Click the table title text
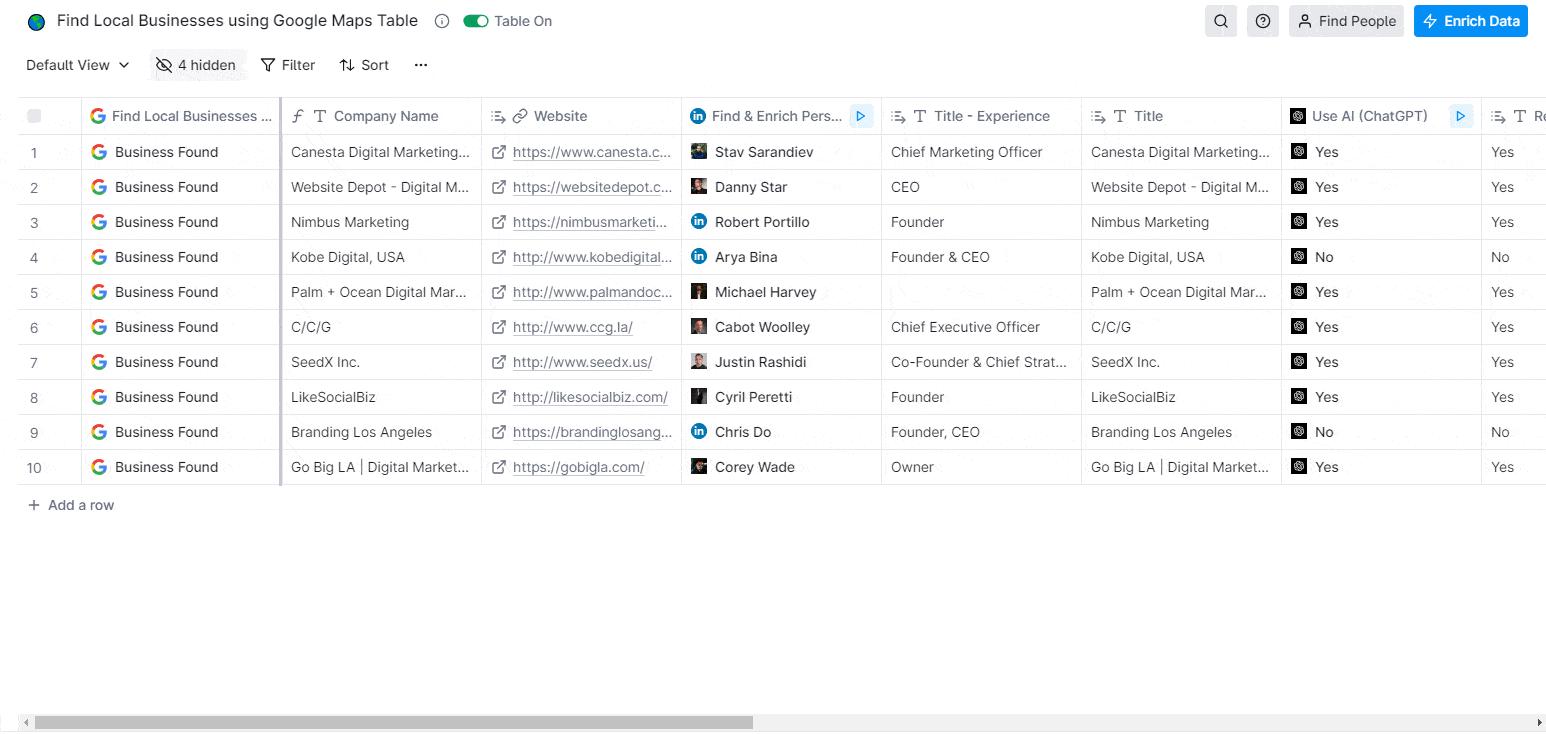1546x734 pixels. click(237, 21)
